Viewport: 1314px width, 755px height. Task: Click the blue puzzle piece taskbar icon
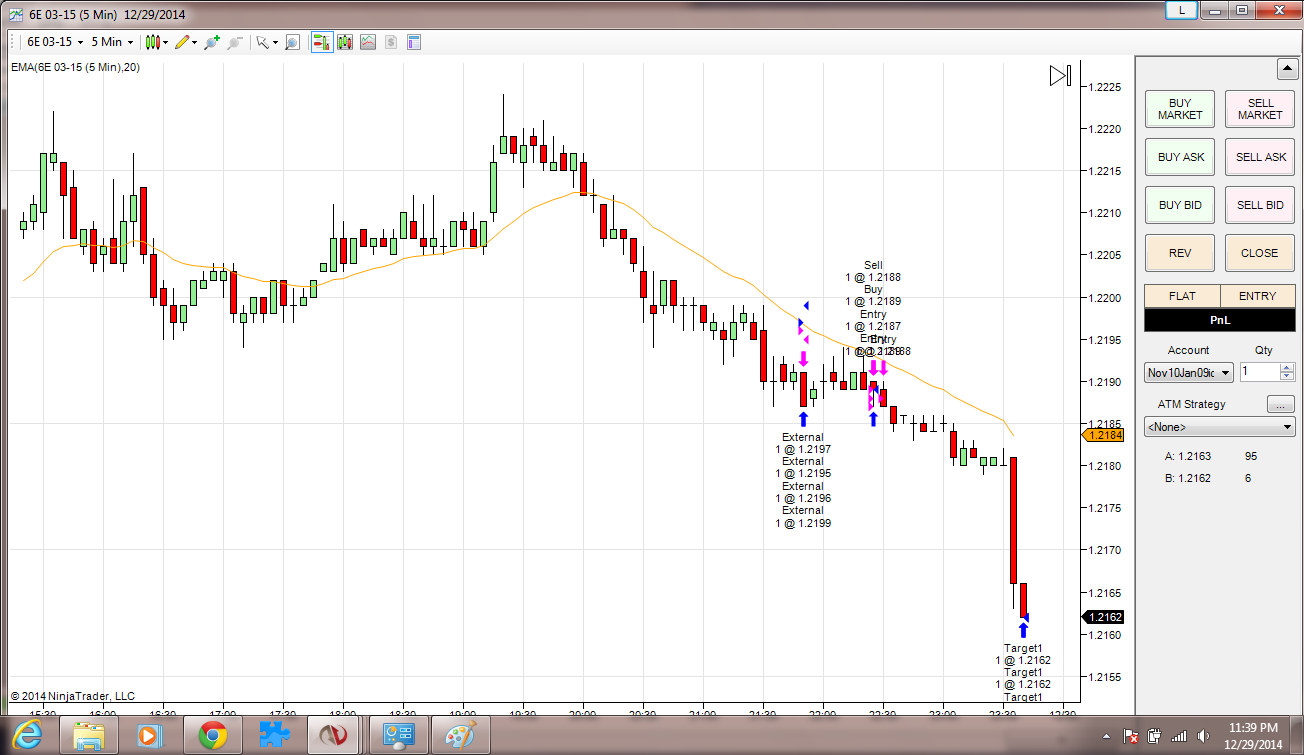pyautogui.click(x=274, y=736)
